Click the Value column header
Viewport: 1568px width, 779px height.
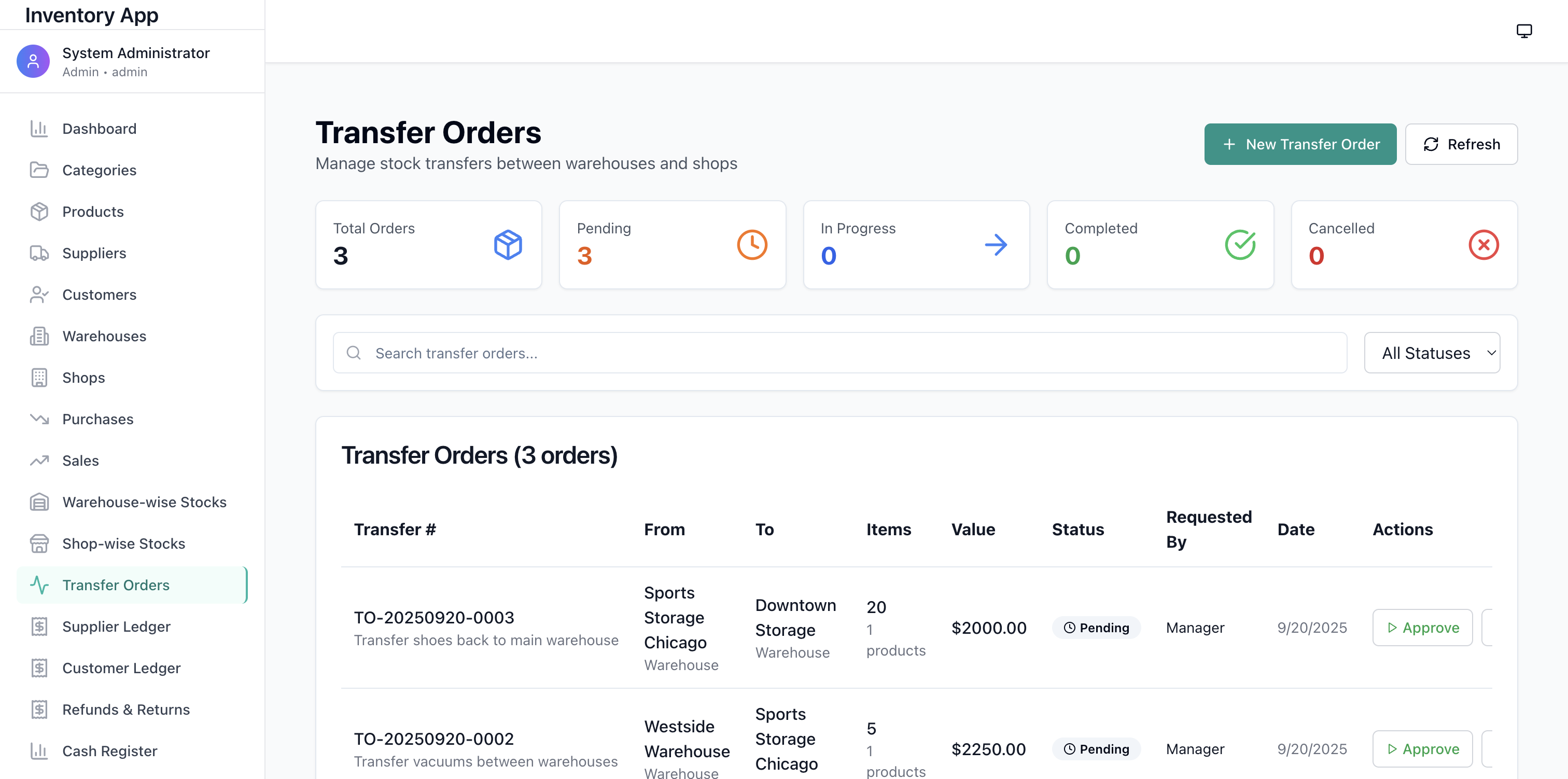(x=973, y=528)
